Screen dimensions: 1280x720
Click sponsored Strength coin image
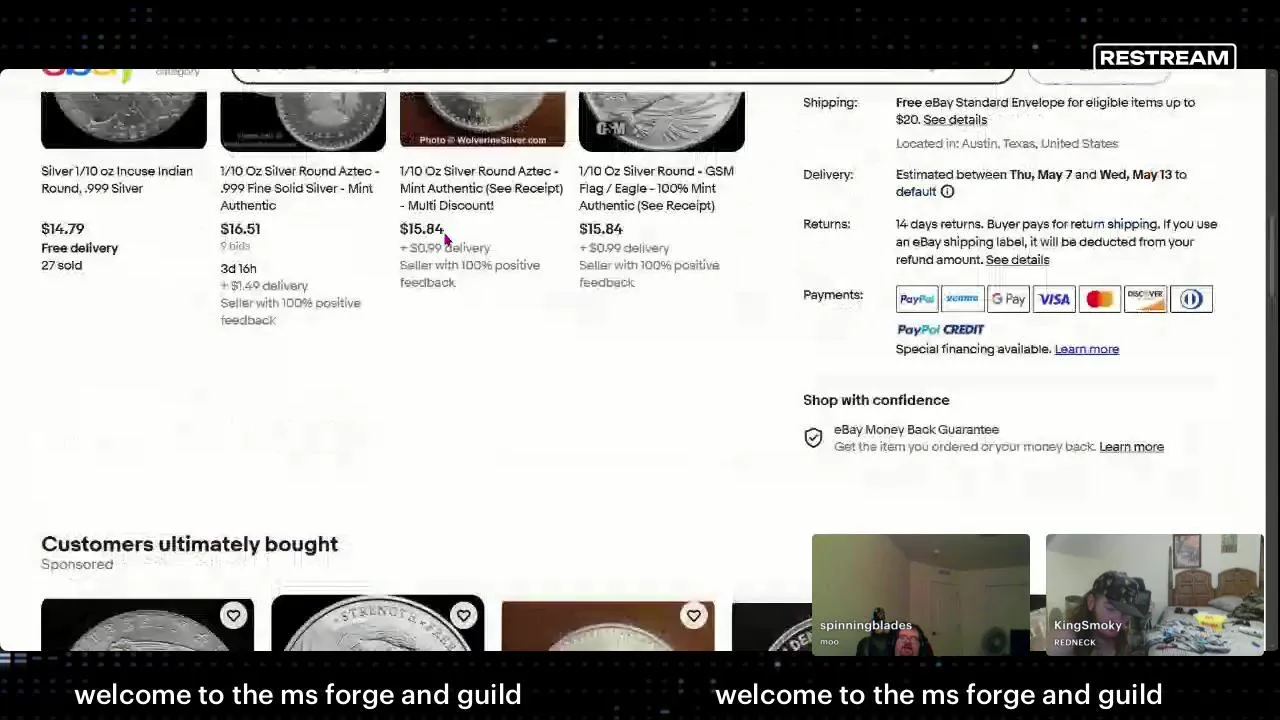click(377, 623)
